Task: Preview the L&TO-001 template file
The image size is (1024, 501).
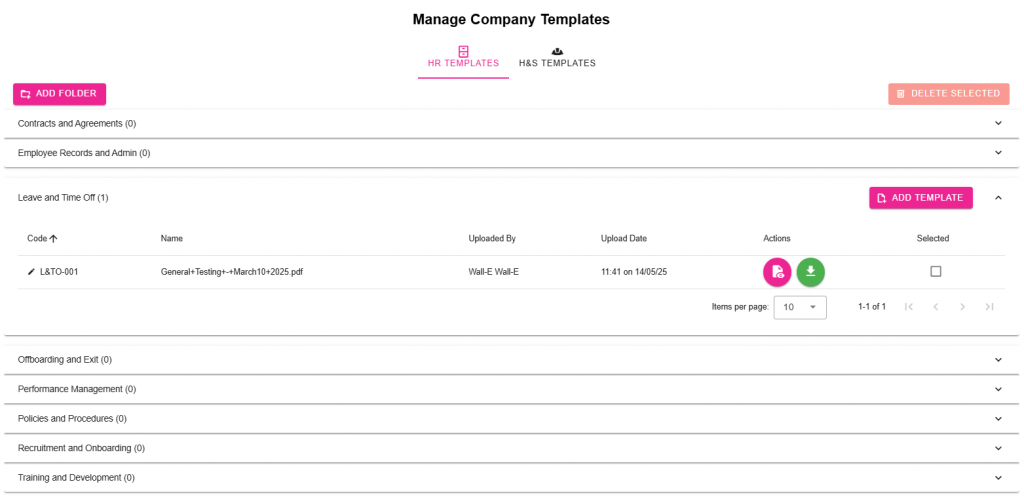Action: (x=777, y=272)
